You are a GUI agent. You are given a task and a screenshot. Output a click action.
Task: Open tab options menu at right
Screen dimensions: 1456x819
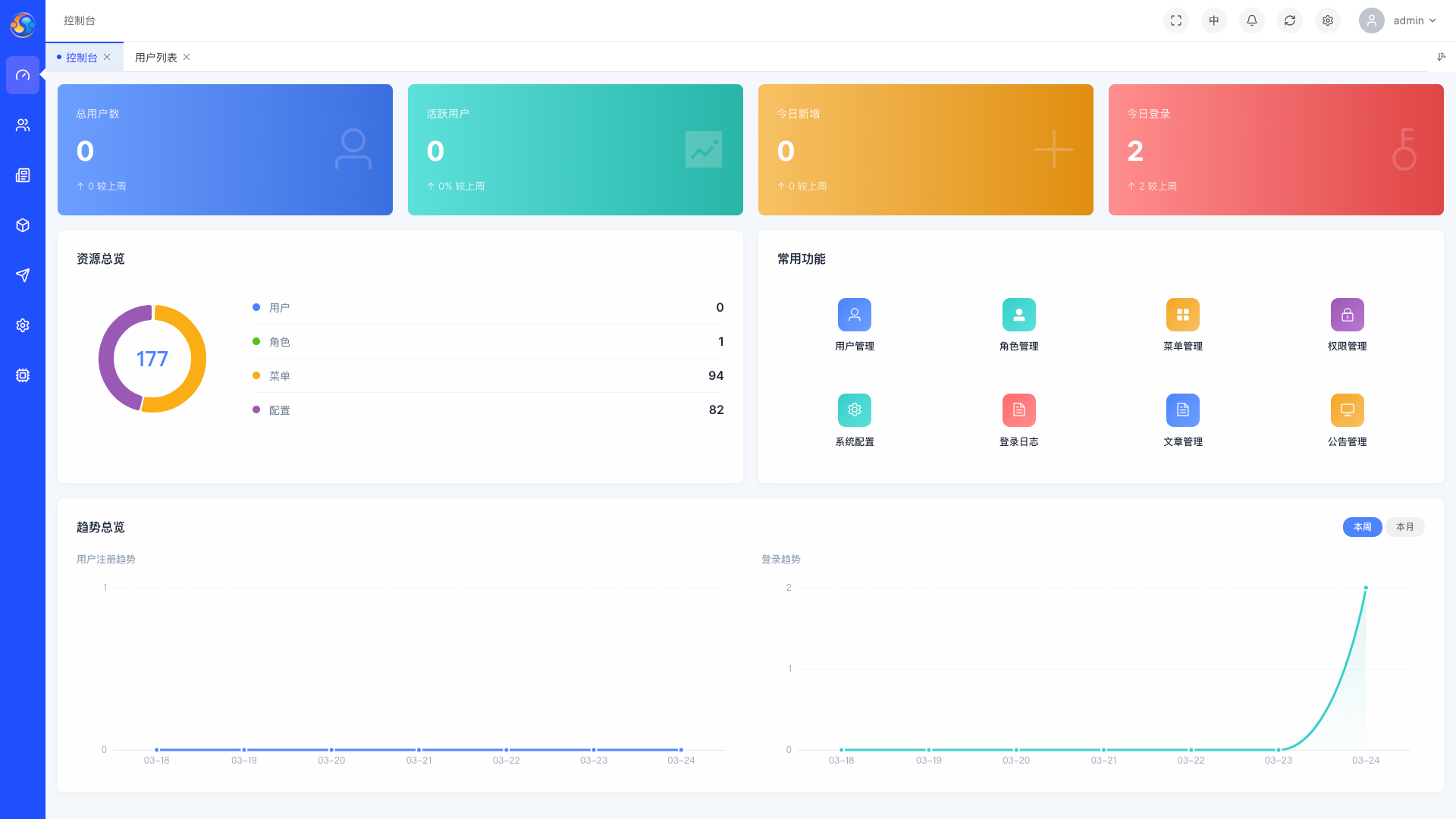coord(1441,57)
